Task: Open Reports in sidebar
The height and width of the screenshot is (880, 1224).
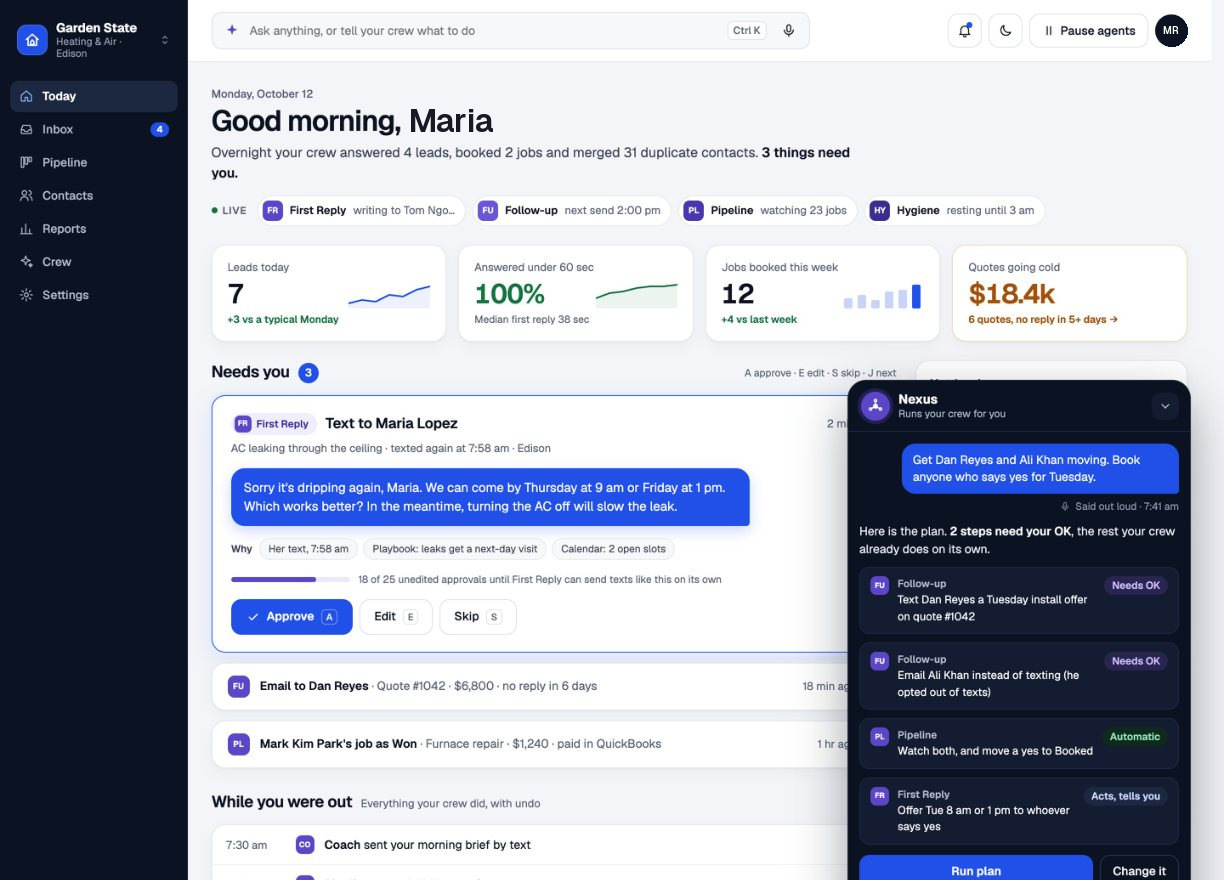Action: [x=94, y=228]
